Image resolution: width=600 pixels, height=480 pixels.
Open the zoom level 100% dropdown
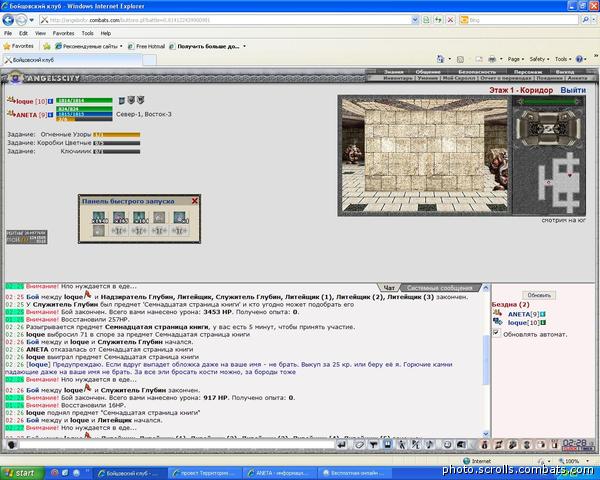587,461
